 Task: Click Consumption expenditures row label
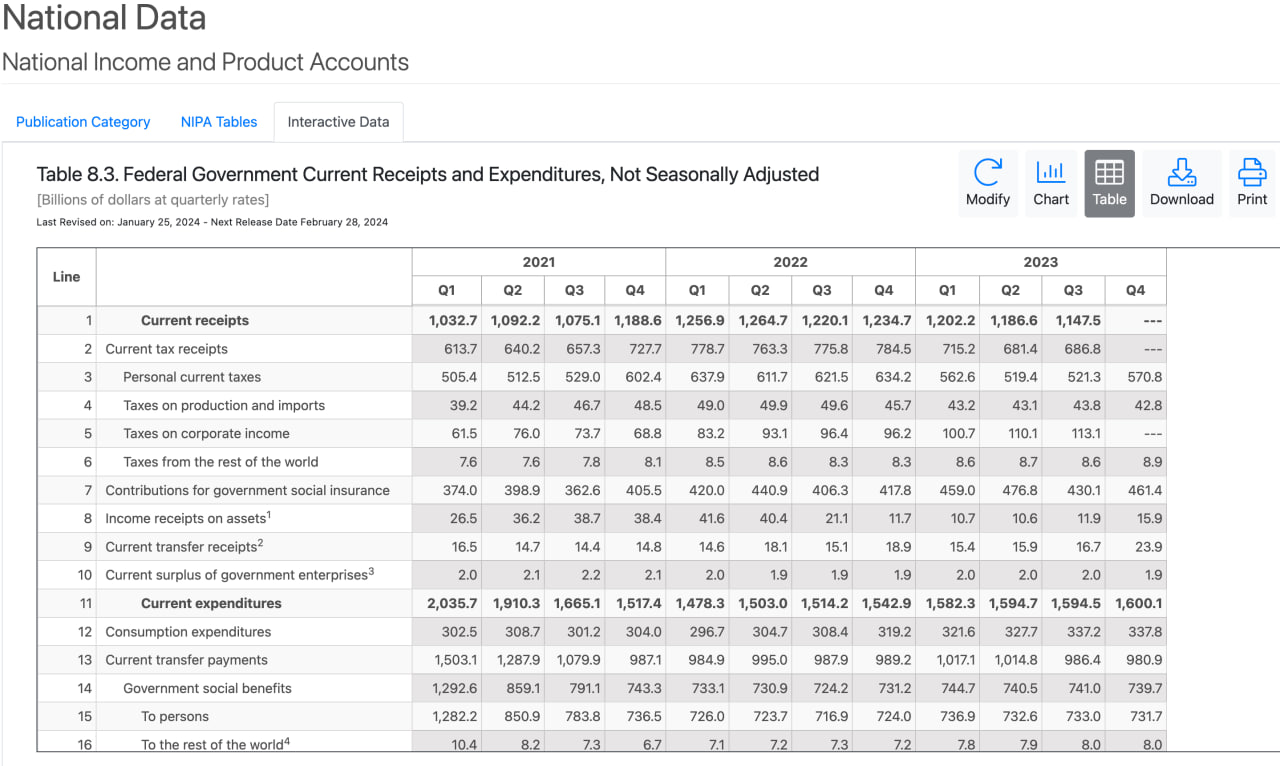click(x=188, y=632)
